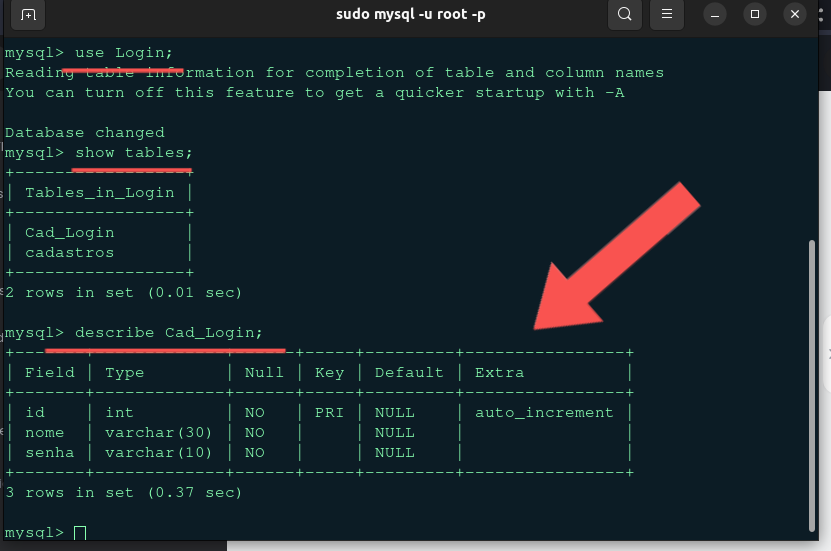831x551 pixels.
Task: Click the 'use Login;' command text
Action: (x=124, y=53)
